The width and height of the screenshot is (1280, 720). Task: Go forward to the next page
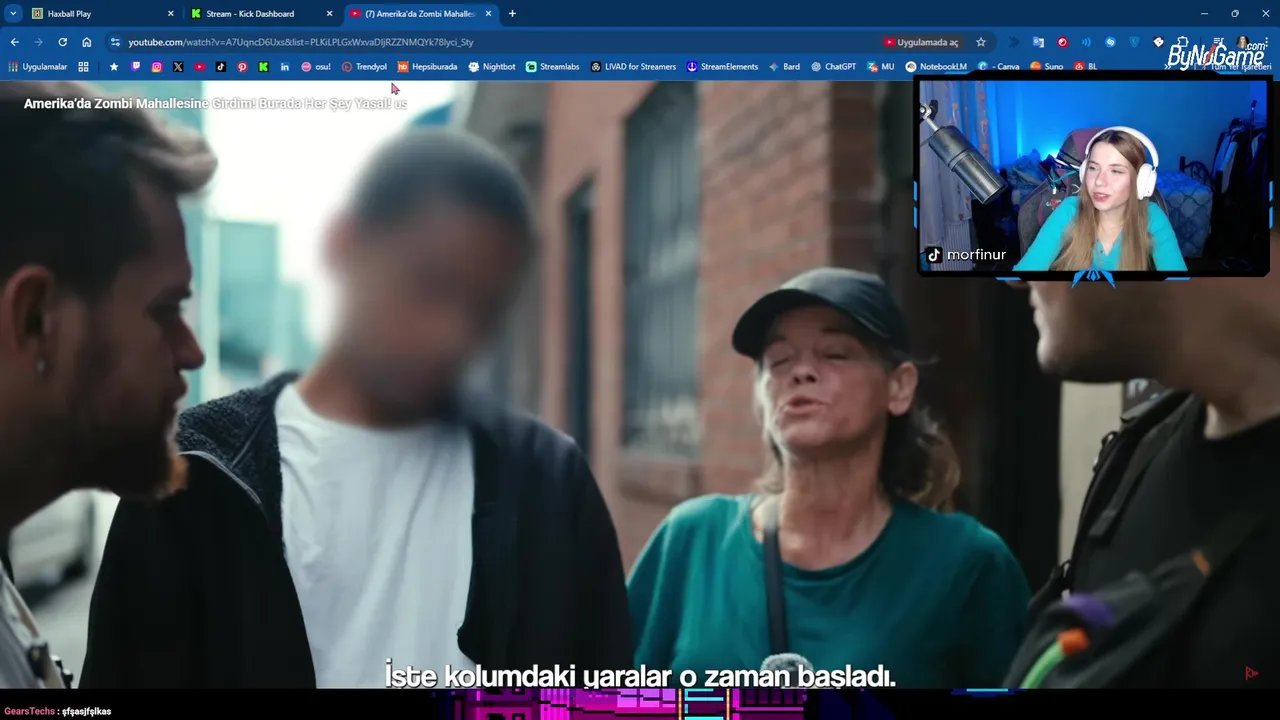coord(38,42)
